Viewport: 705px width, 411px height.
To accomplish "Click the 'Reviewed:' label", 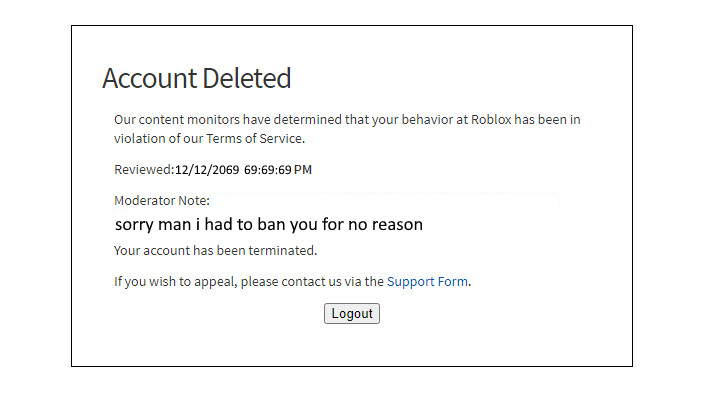I will pos(144,170).
